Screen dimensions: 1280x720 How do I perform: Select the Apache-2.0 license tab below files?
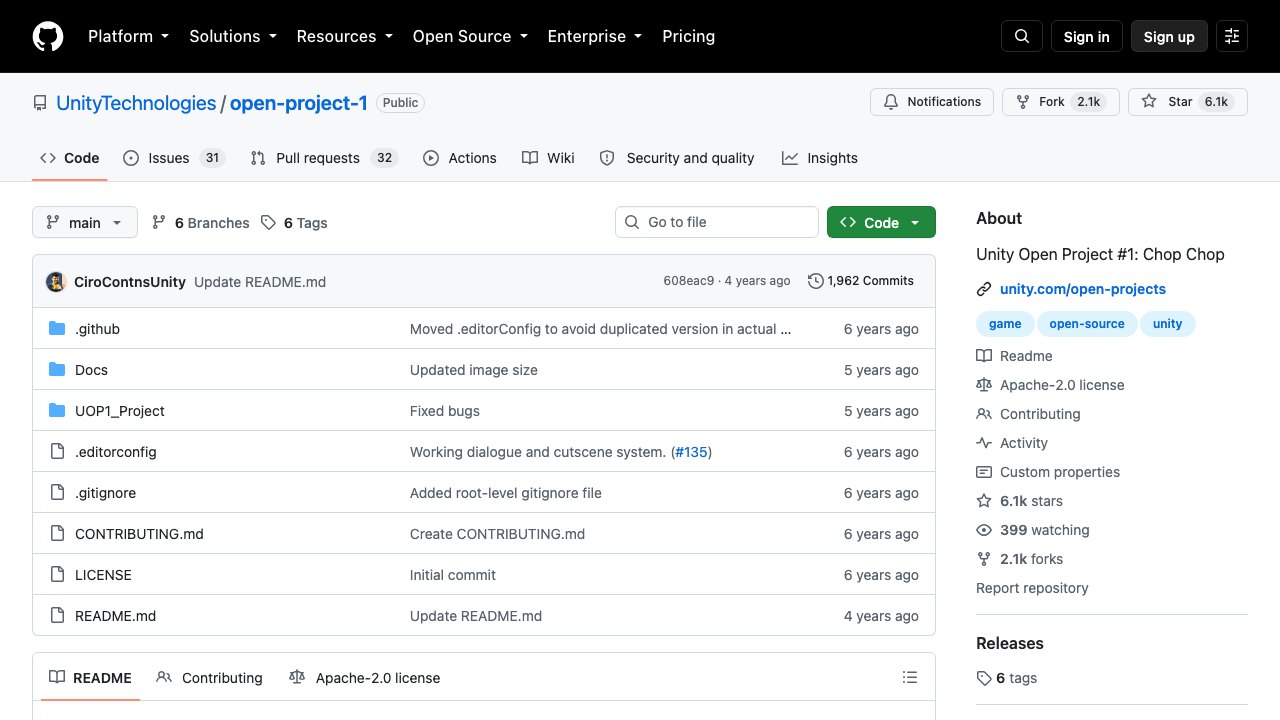364,678
